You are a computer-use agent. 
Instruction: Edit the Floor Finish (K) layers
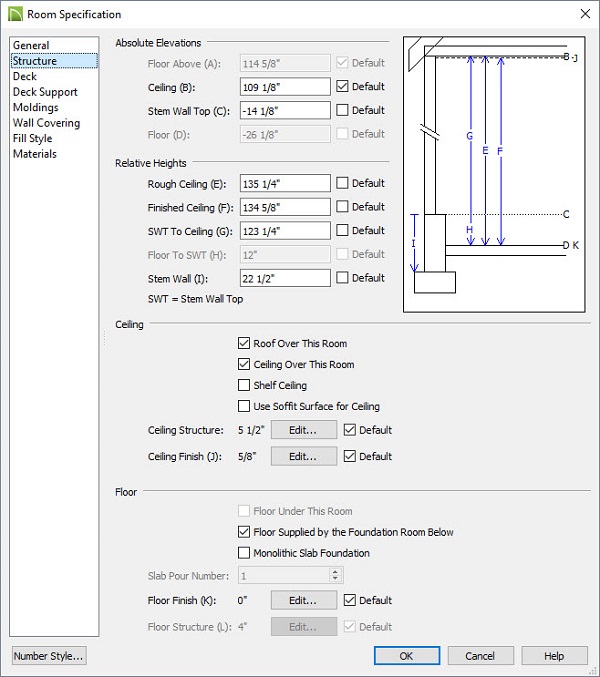pos(304,601)
